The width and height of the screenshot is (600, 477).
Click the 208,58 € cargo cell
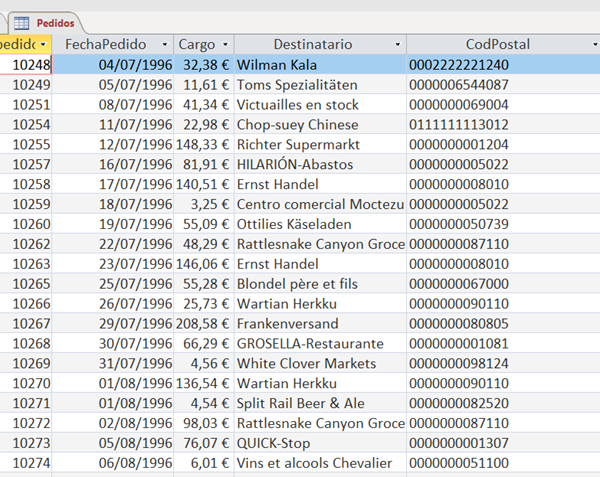click(x=203, y=324)
